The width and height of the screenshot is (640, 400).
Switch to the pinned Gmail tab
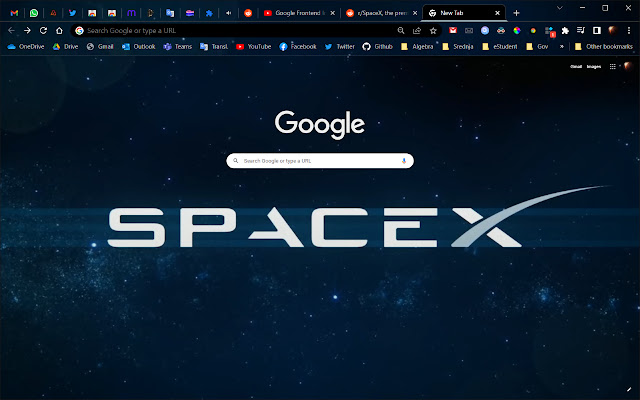14,13
